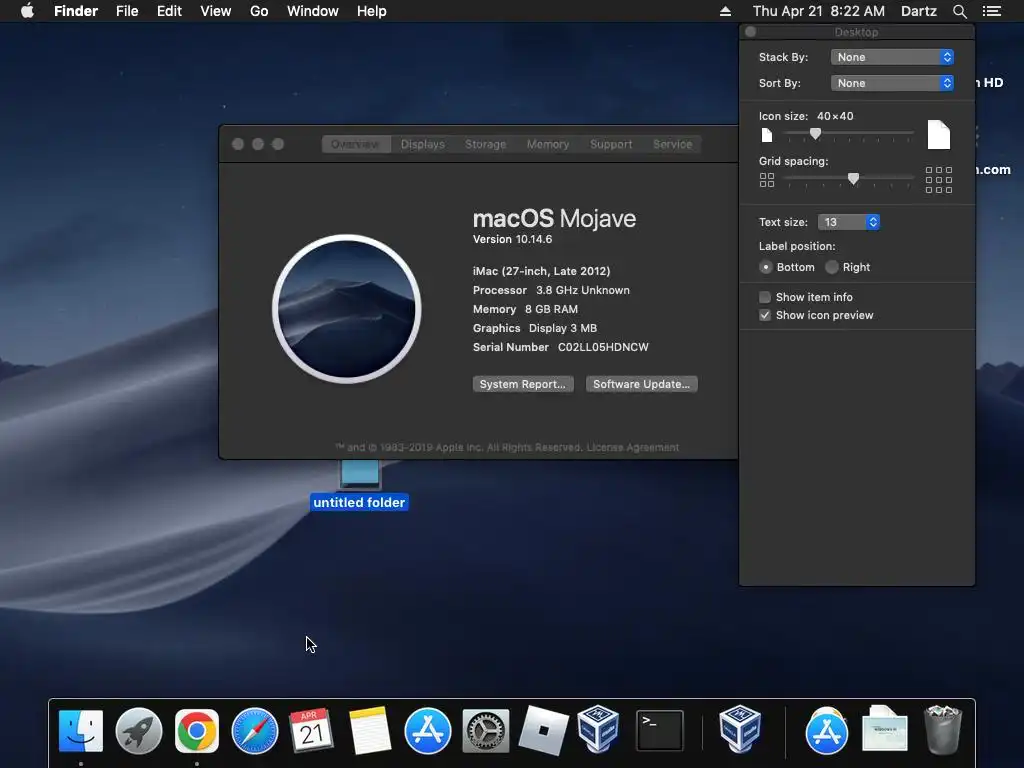The image size is (1024, 768).
Task: Click the eject icon in menu bar
Action: [x=725, y=11]
